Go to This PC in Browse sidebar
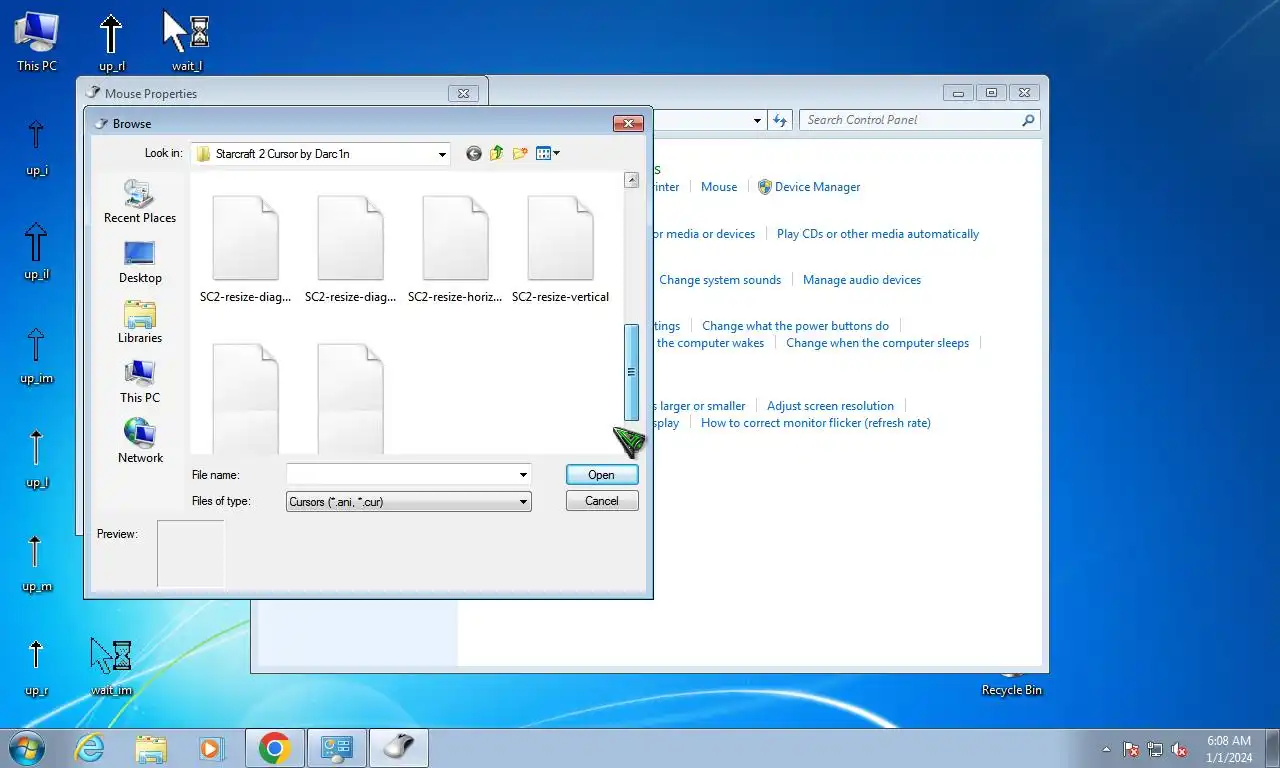The width and height of the screenshot is (1280, 768). click(140, 382)
